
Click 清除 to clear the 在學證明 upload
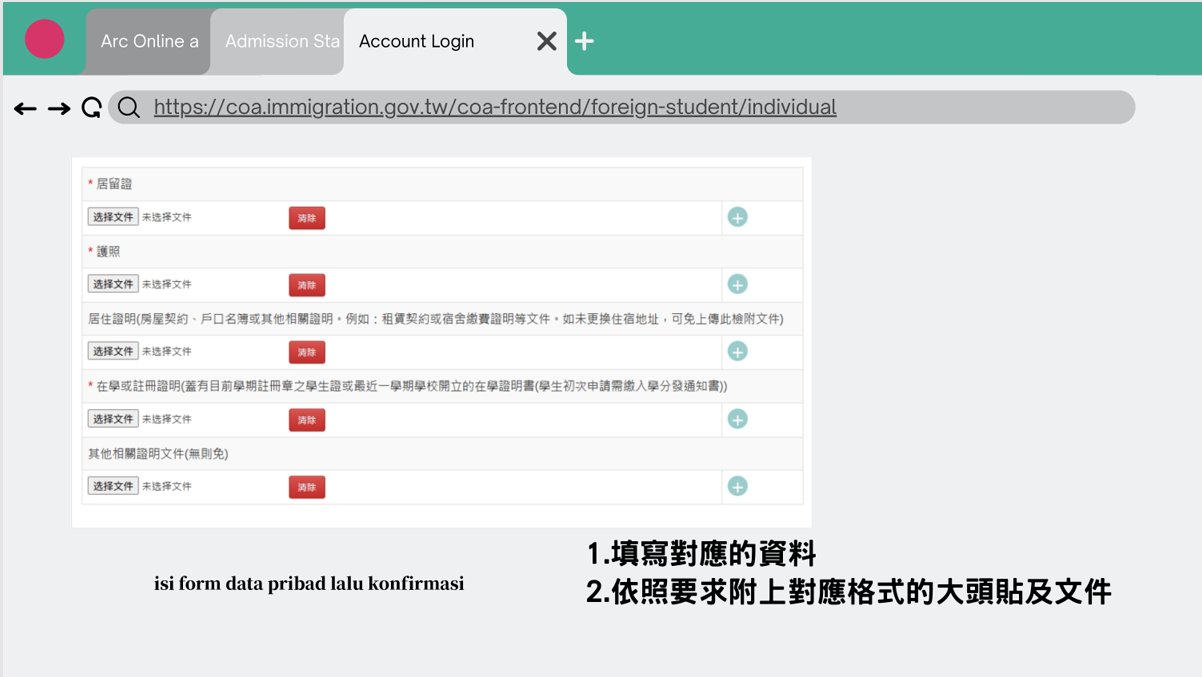click(x=306, y=419)
